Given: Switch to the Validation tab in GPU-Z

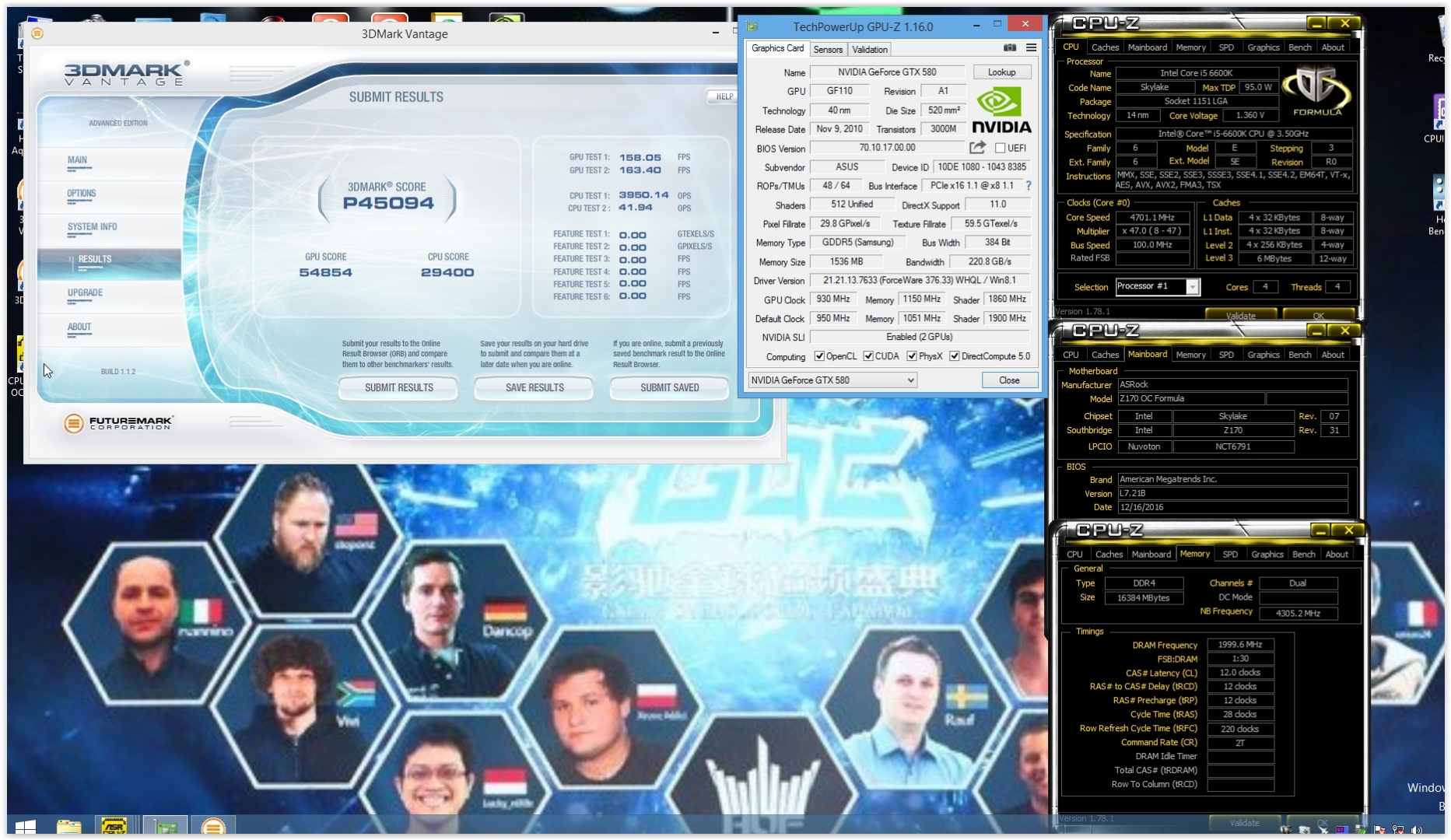Looking at the screenshot, I should (869, 49).
